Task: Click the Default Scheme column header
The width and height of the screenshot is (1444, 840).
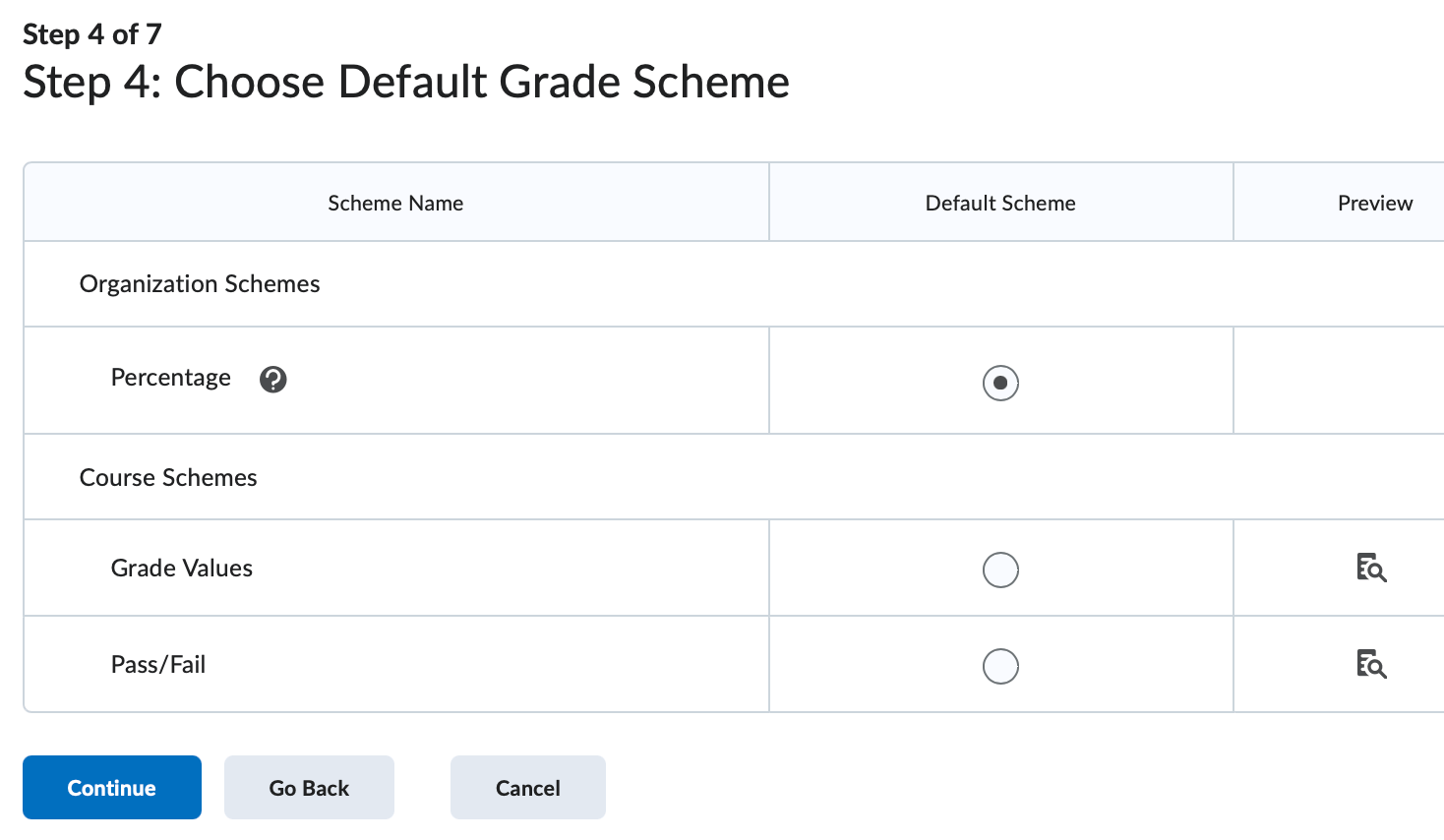Action: click(x=999, y=203)
